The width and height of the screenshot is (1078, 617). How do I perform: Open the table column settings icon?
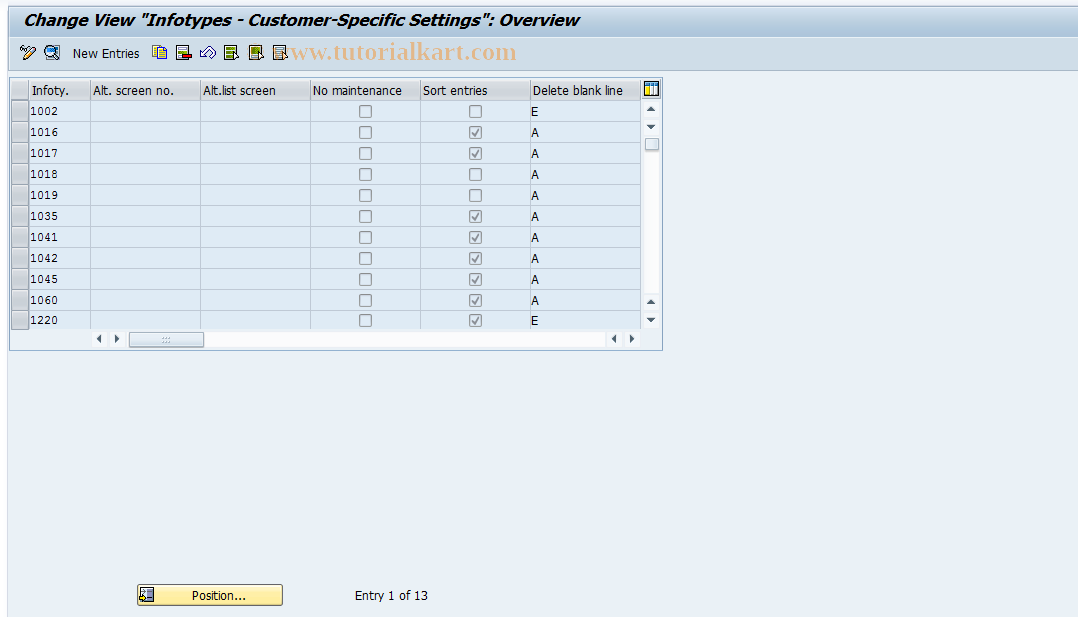click(651, 89)
